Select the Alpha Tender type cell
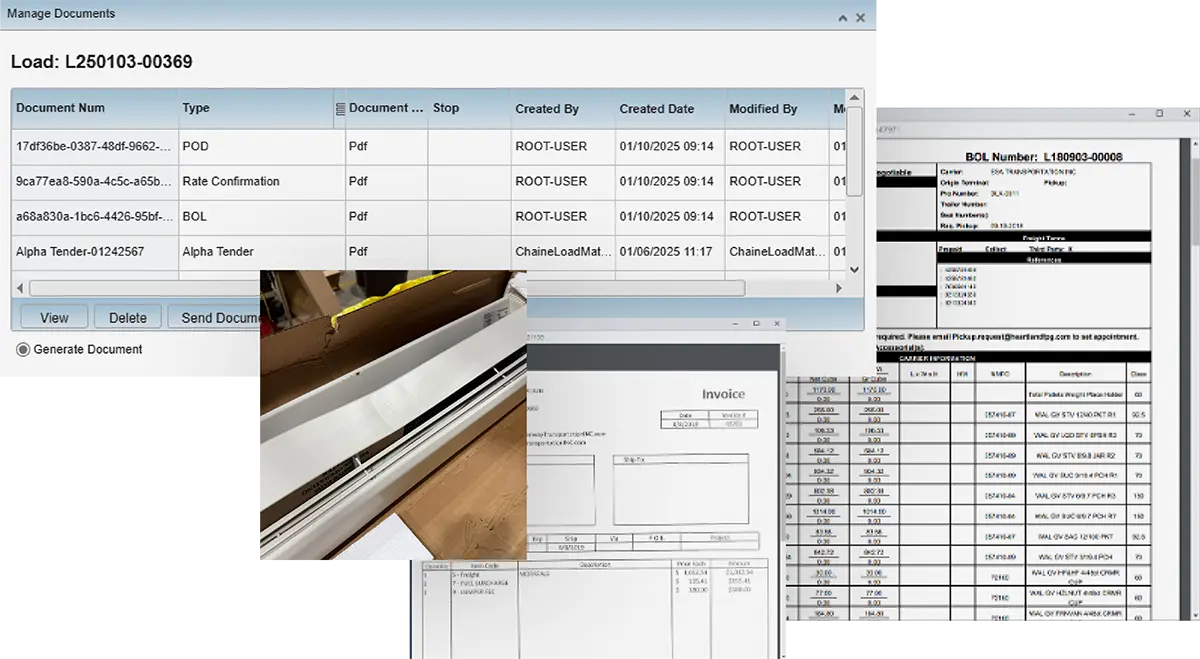The height and width of the screenshot is (659, 1200). click(x=261, y=252)
